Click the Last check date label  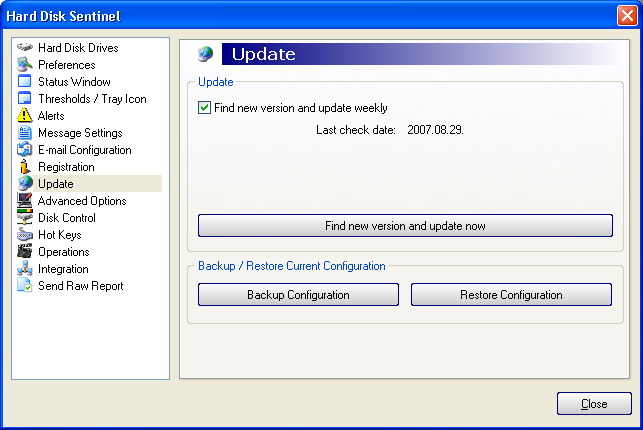[356, 130]
